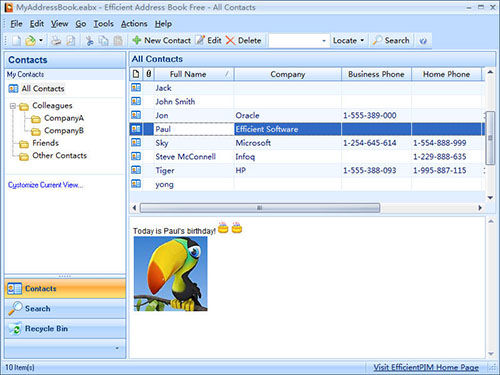The width and height of the screenshot is (500, 375).
Task: Click the Print Preview toolbar icon
Action: [70, 41]
